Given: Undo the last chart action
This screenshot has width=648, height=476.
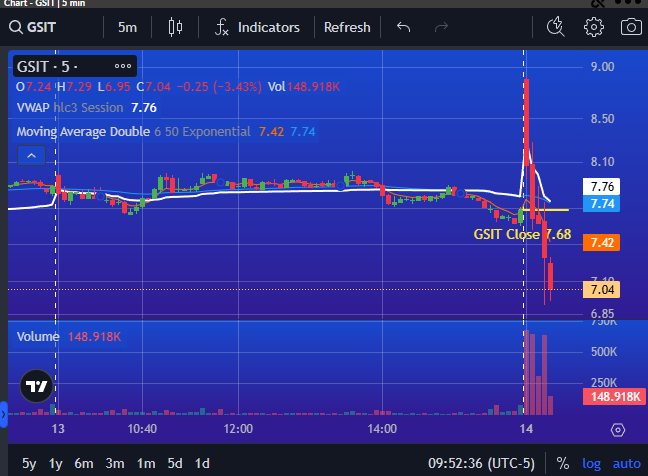Looking at the screenshot, I should 403,27.
